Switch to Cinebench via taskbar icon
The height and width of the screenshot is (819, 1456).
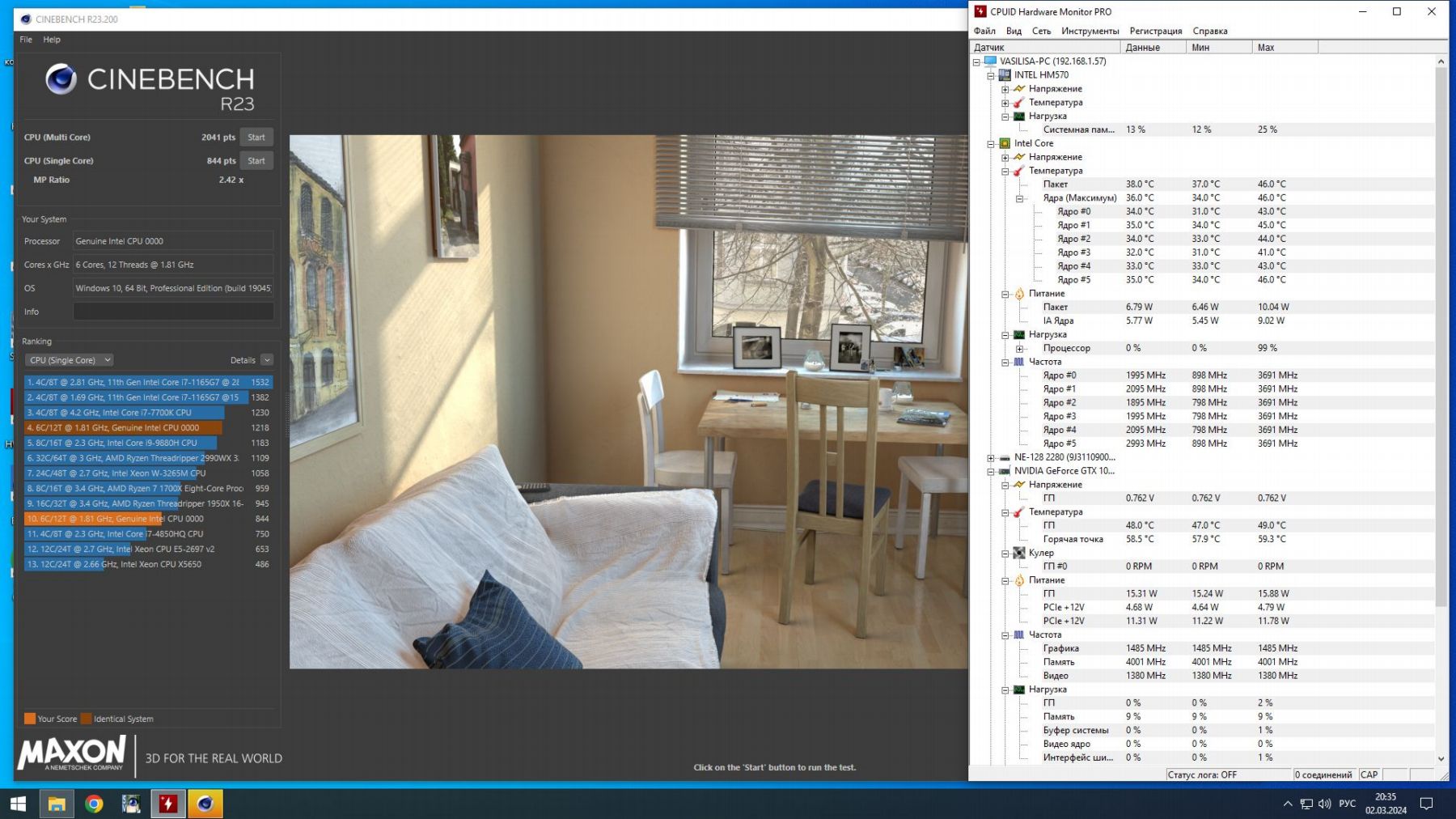(x=205, y=804)
